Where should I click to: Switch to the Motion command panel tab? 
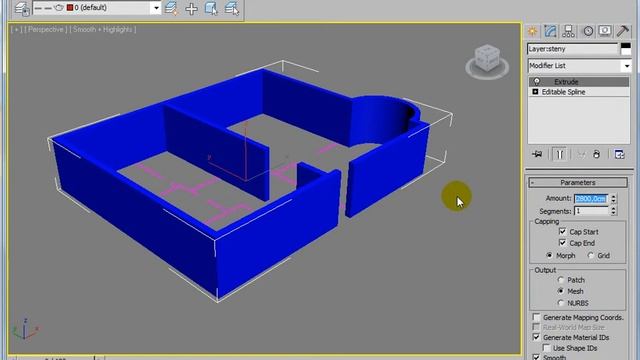coord(588,31)
